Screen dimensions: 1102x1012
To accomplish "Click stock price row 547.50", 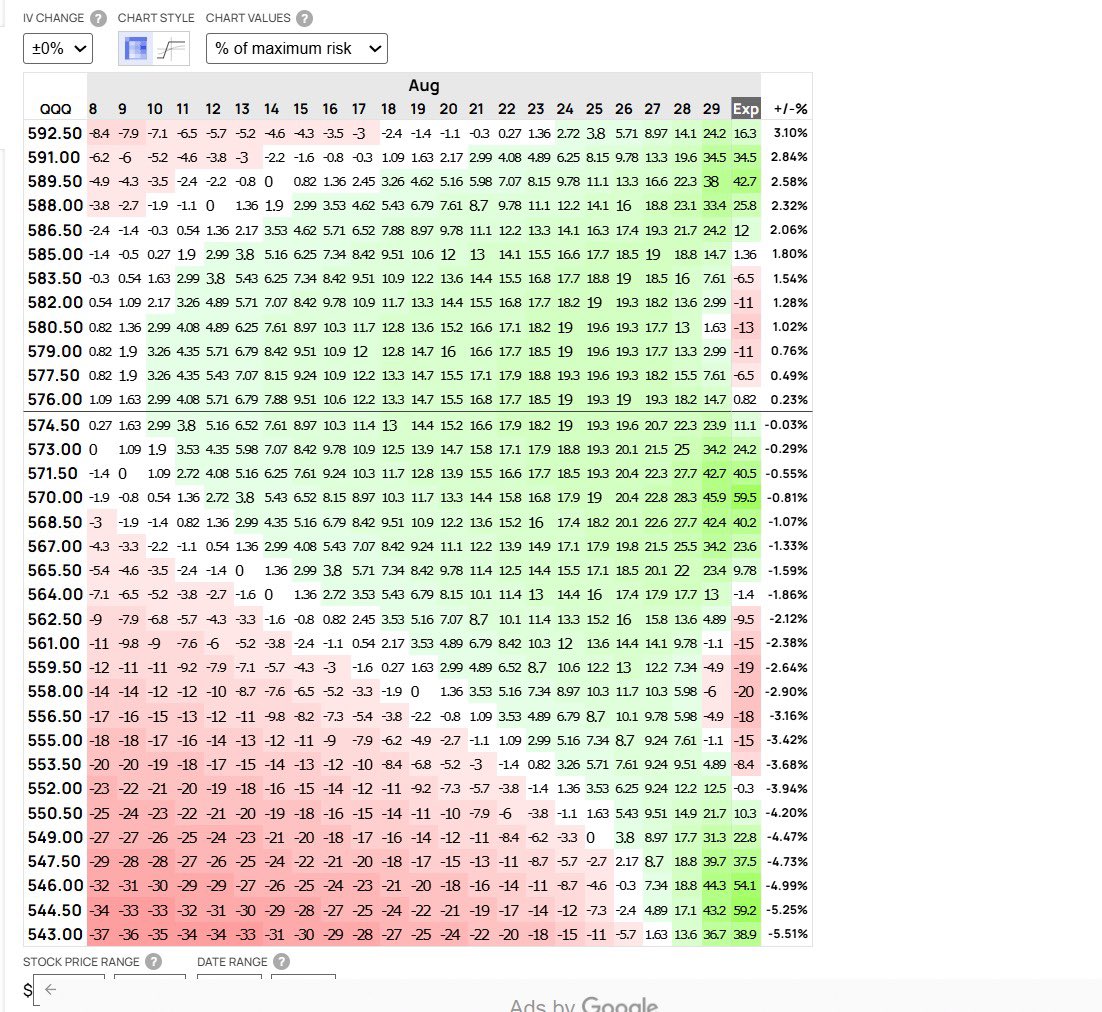I will [x=56, y=862].
